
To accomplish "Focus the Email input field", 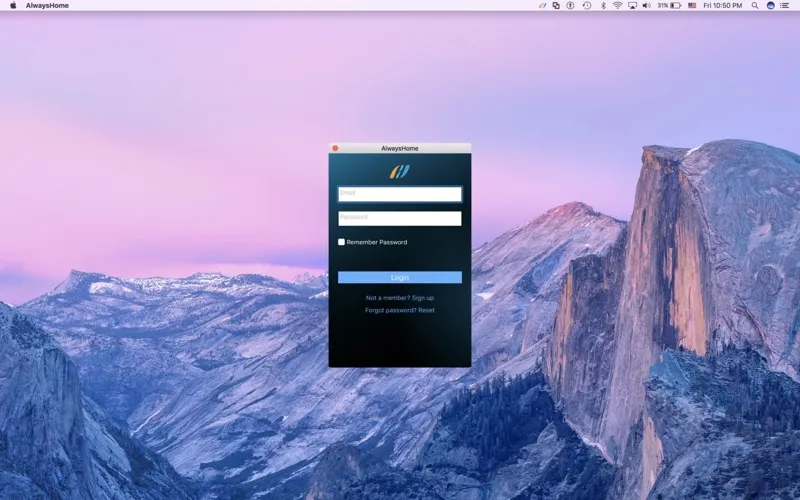I will point(400,194).
